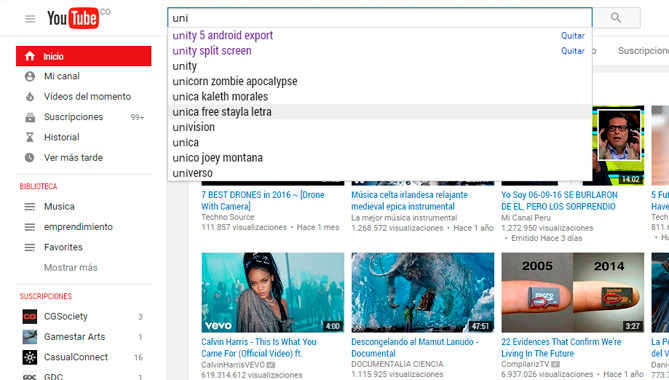
Task: Open the emprendimiento playlist
Action: [x=79, y=227]
